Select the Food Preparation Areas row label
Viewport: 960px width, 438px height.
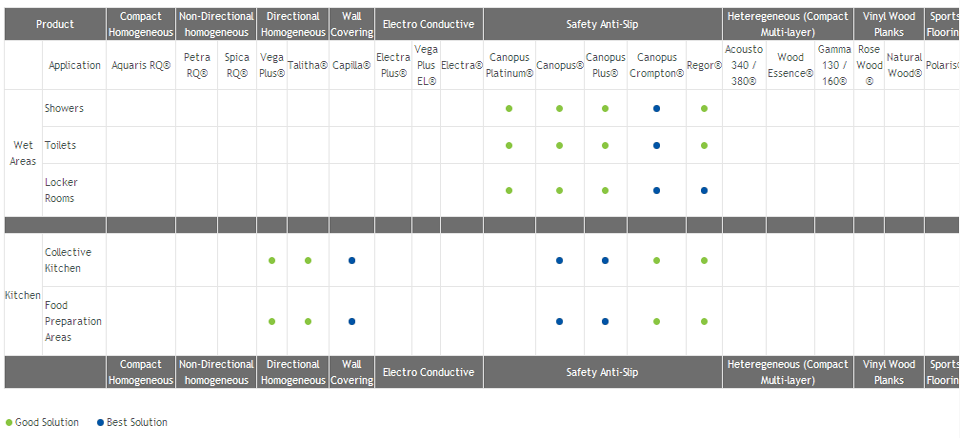(x=73, y=322)
